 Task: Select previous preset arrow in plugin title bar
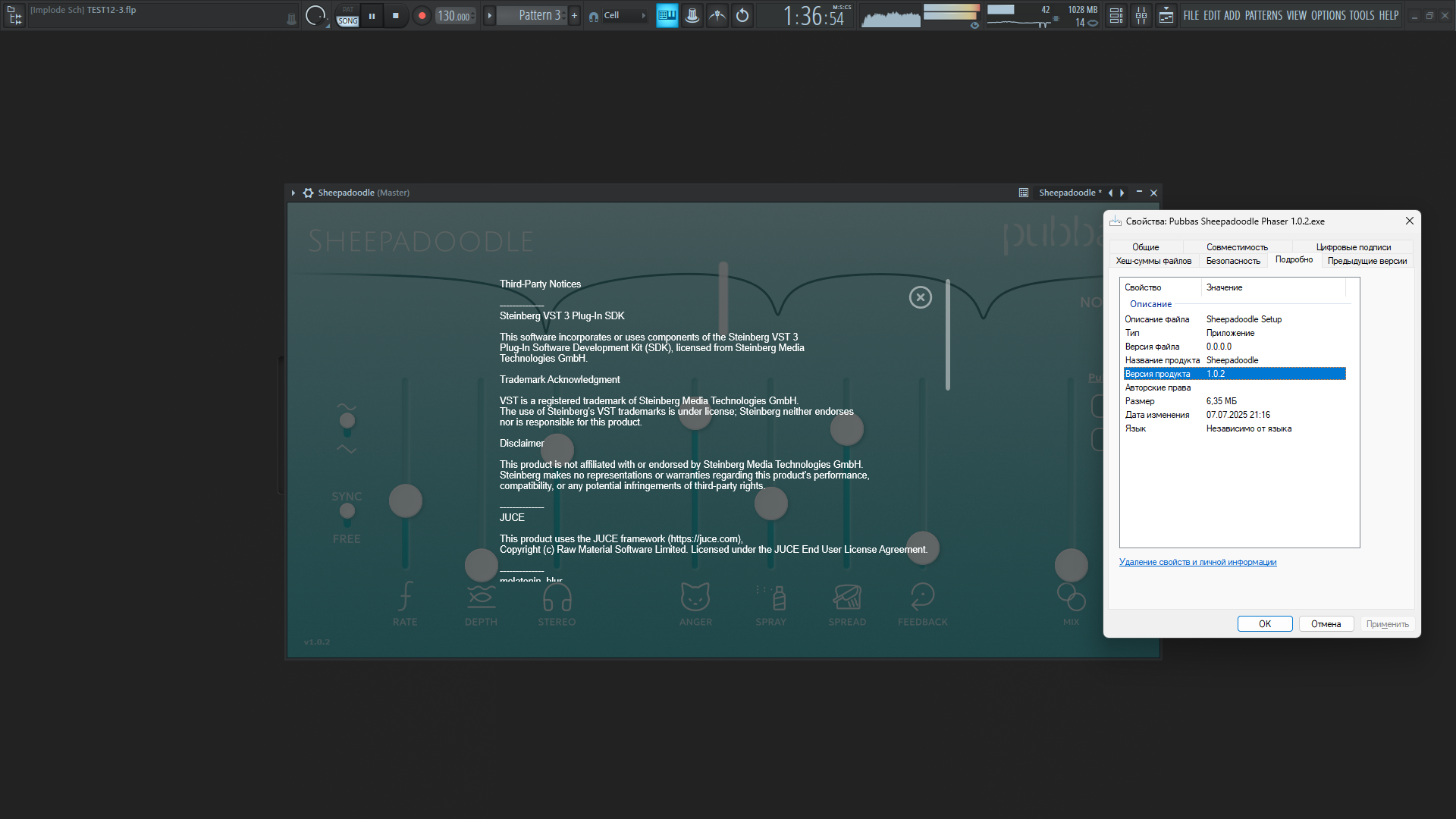1110,193
